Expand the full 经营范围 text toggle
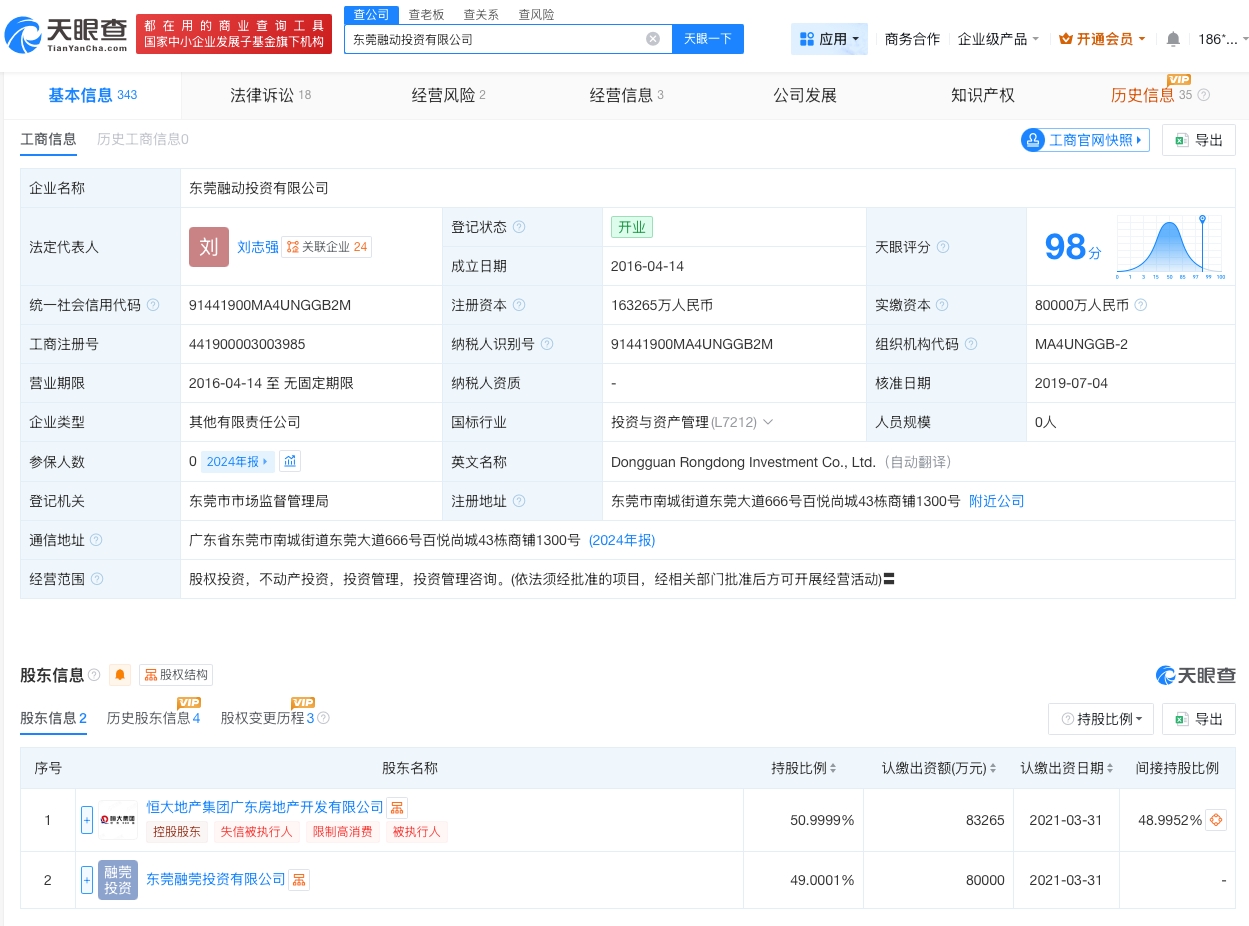 (888, 579)
